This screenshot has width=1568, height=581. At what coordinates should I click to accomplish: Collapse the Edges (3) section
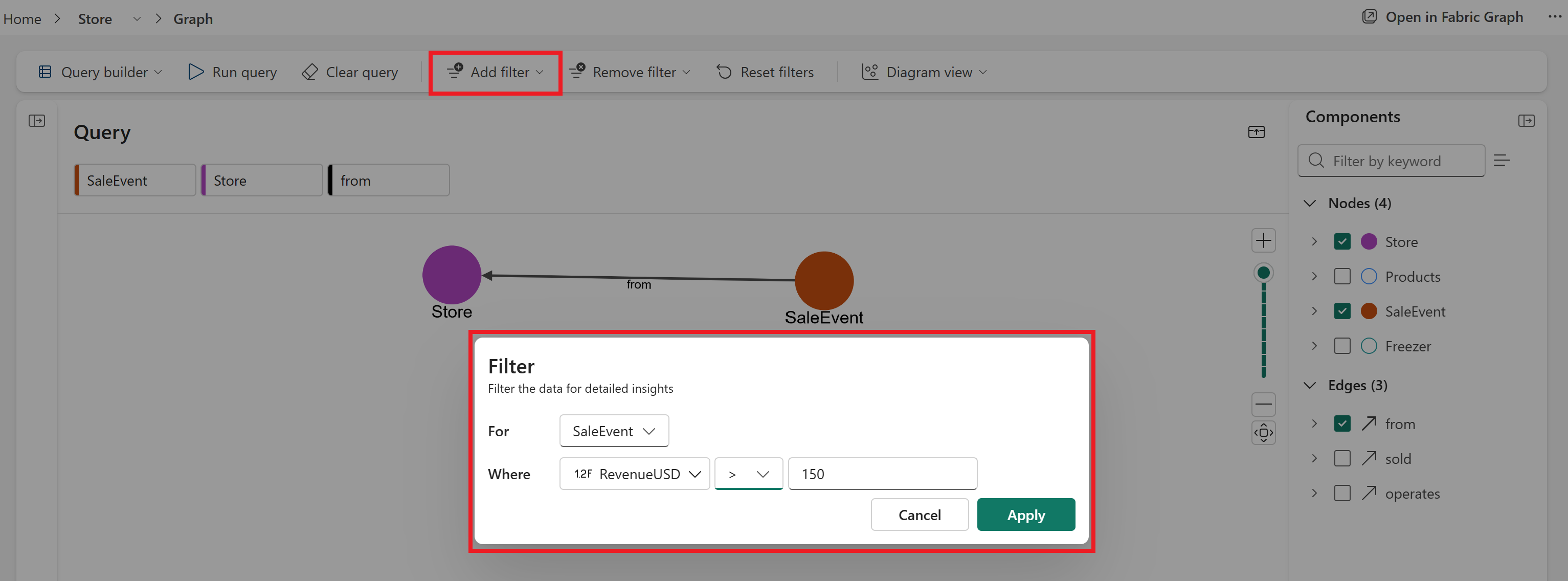1310,385
